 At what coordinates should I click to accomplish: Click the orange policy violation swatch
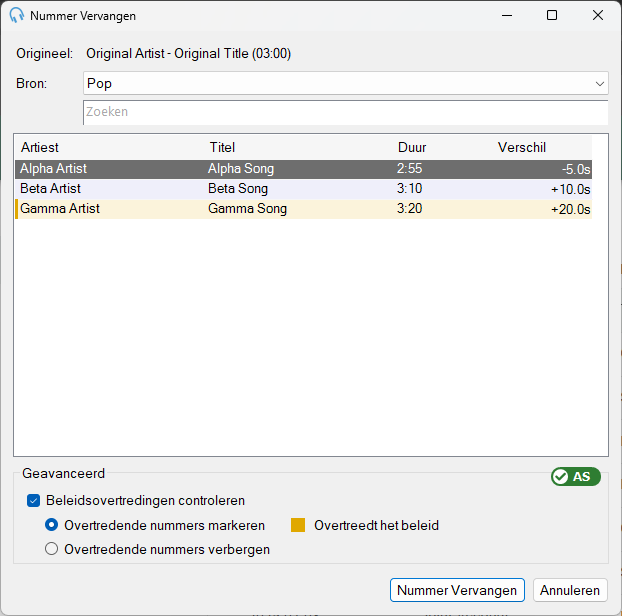point(298,525)
